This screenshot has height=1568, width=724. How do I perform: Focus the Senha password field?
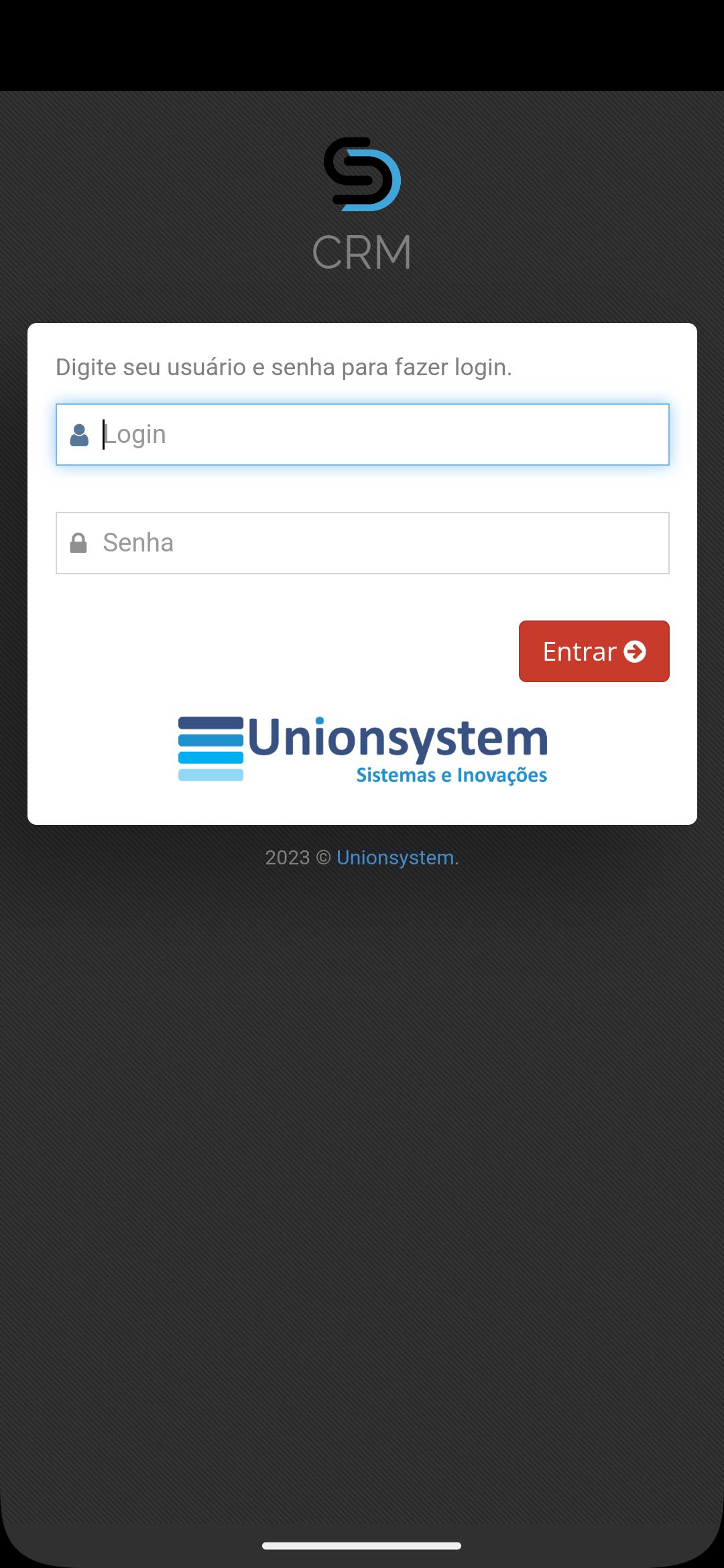pos(362,543)
